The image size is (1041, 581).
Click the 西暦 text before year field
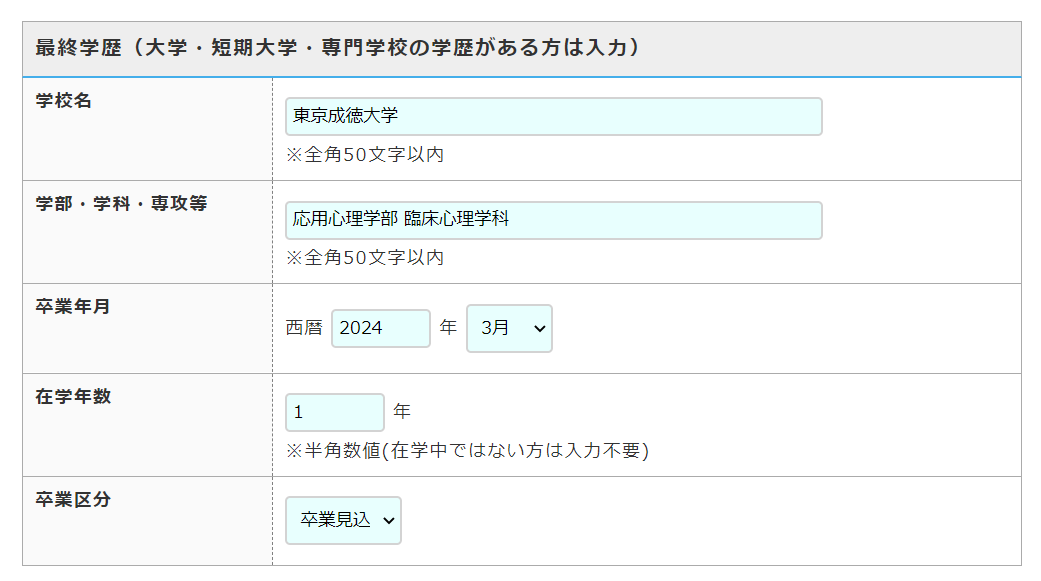click(304, 328)
